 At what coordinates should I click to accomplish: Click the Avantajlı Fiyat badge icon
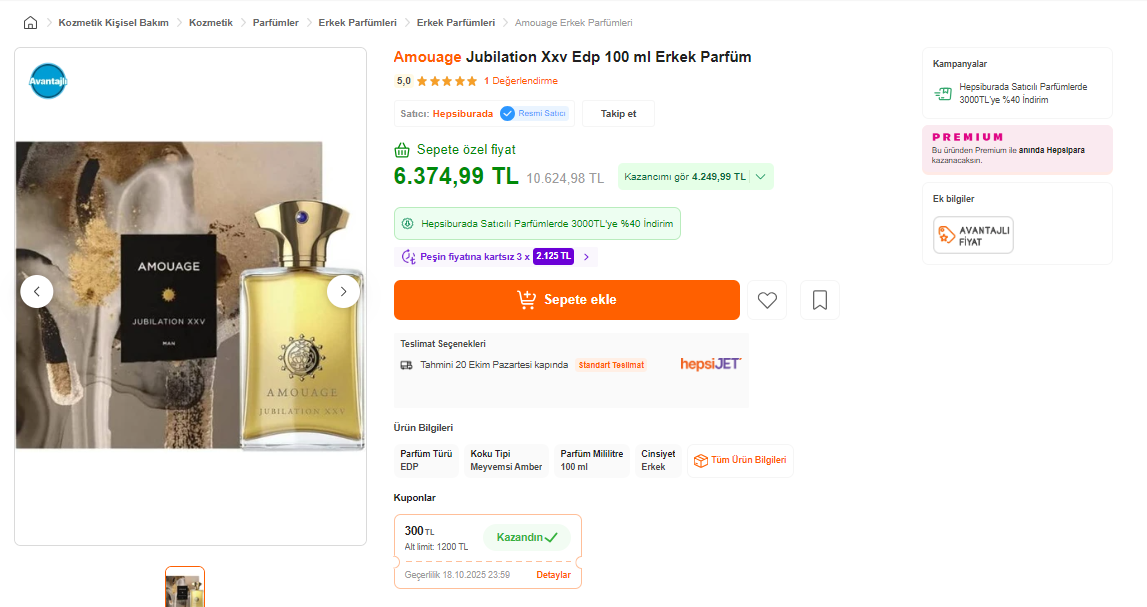(973, 236)
